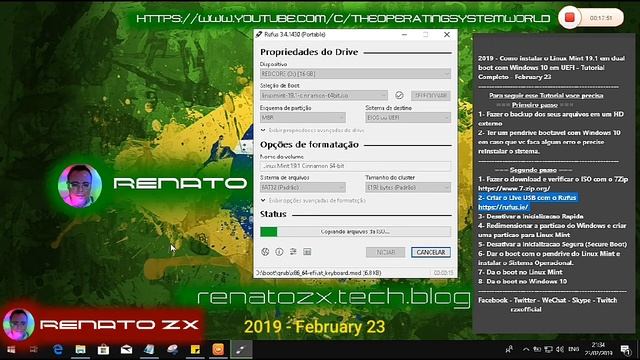The image size is (640, 360).
Task: Open Task View on the taskbar
Action: (33, 349)
